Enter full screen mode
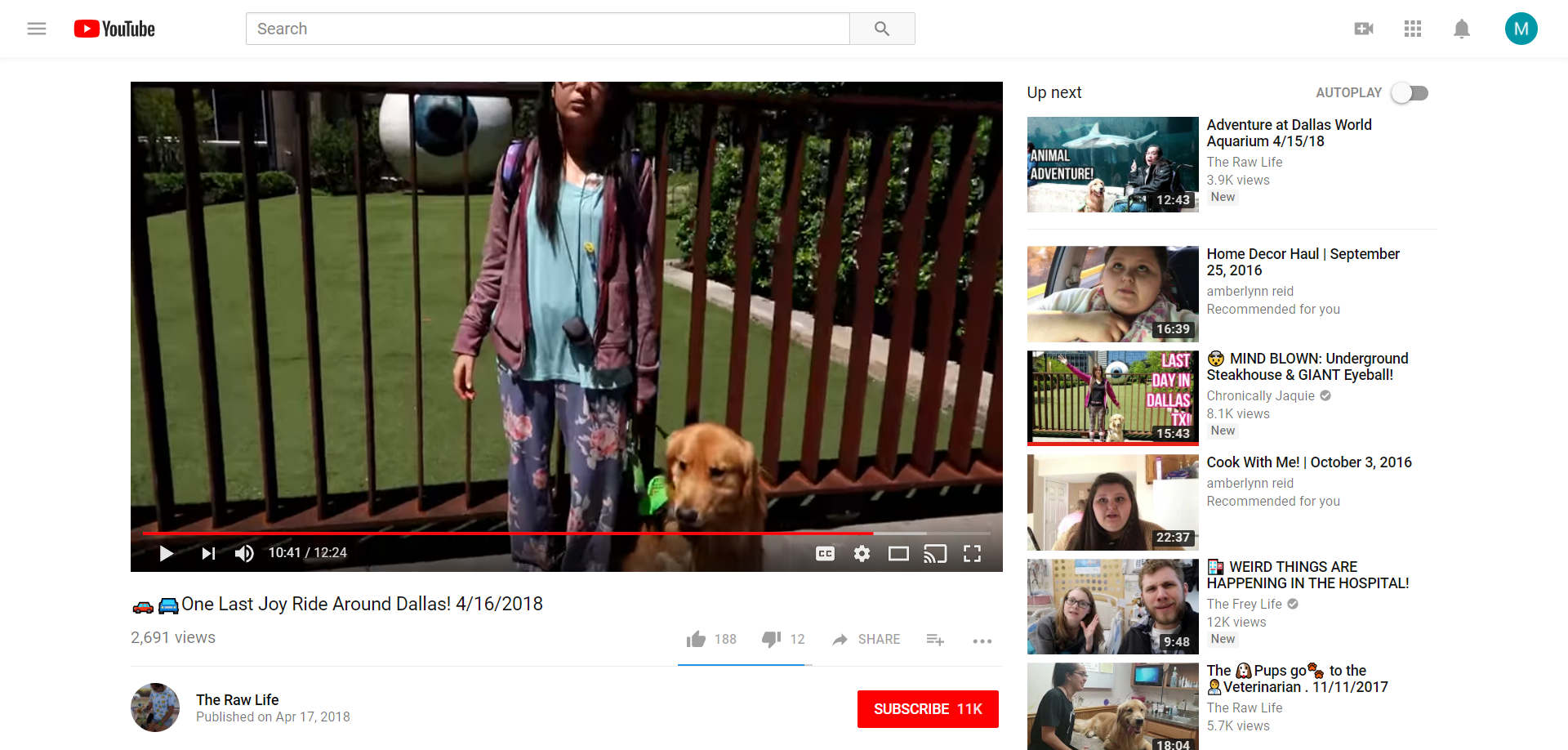Viewport: 1568px width, 750px height. [972, 553]
